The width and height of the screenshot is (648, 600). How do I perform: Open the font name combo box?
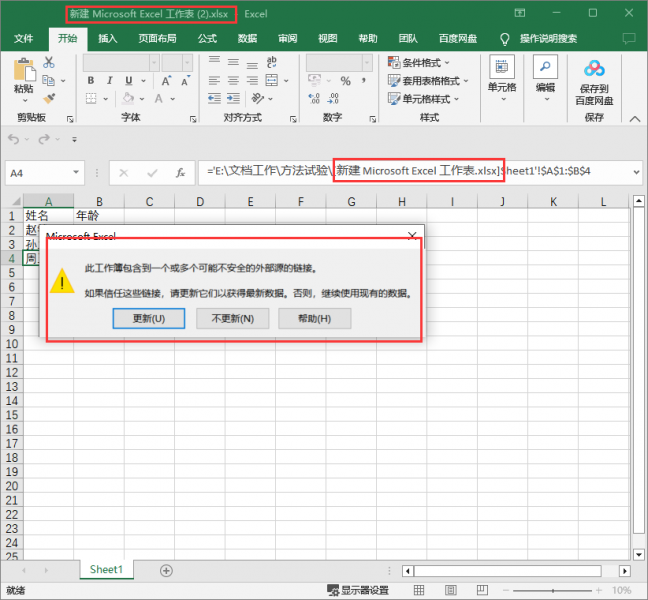coord(121,63)
